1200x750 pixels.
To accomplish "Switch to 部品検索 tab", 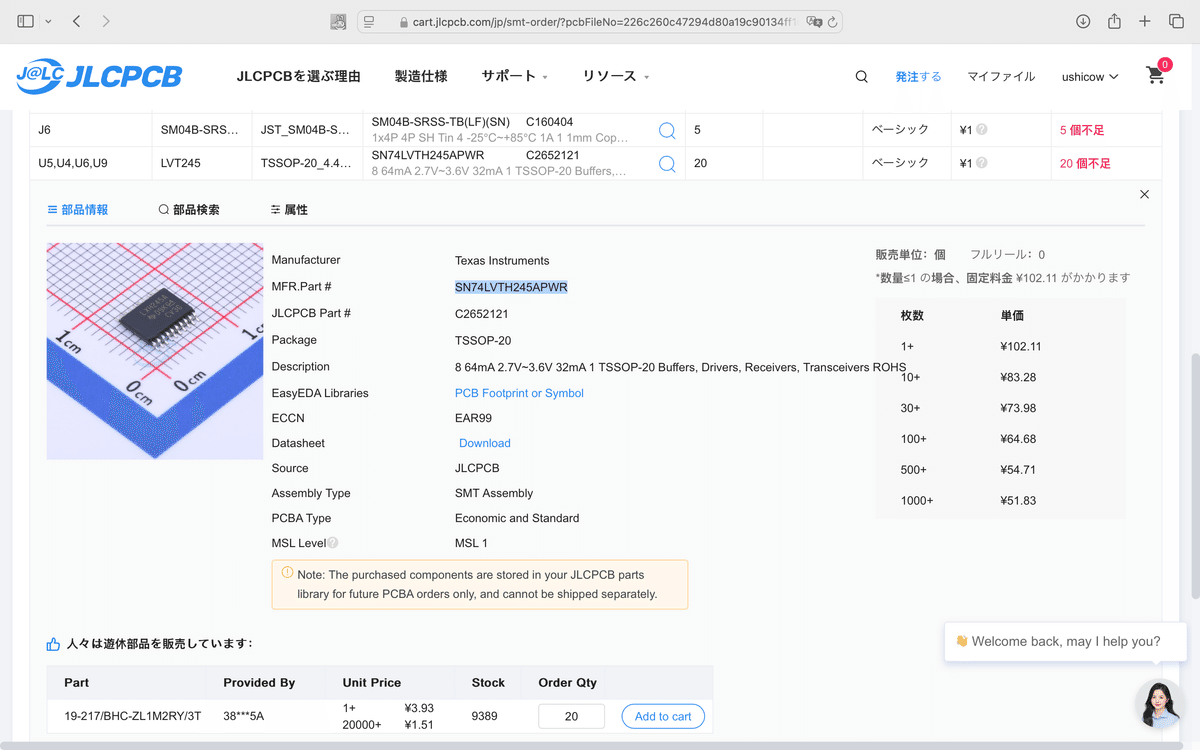I will 189,210.
